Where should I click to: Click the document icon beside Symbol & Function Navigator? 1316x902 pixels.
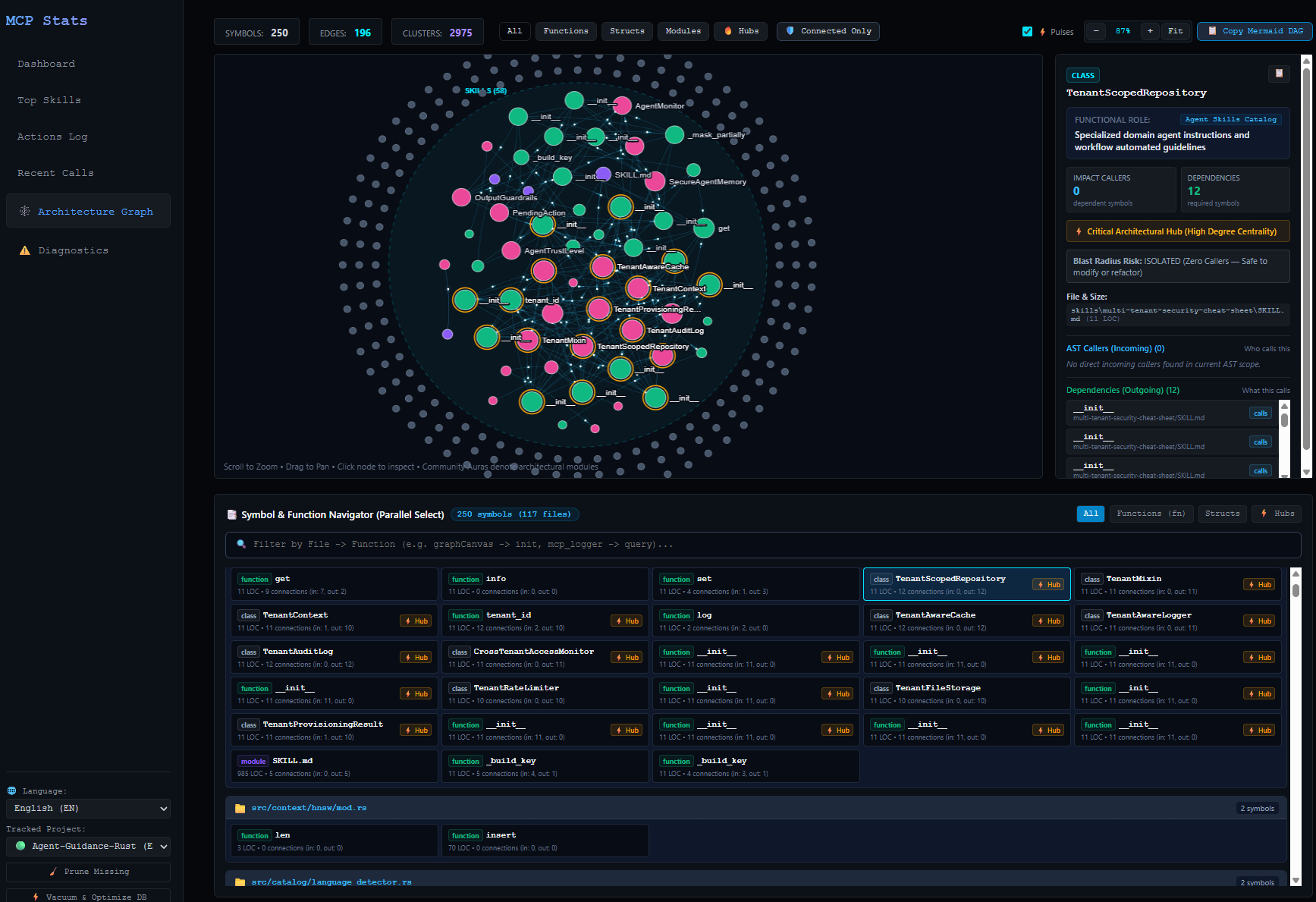232,514
